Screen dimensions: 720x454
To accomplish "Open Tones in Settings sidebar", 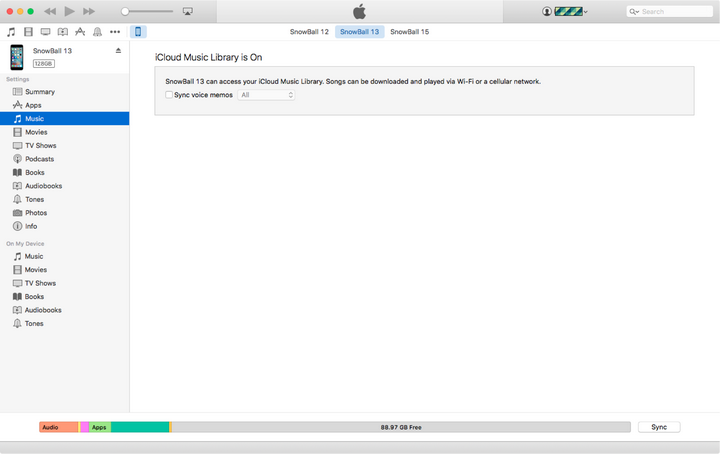I will pos(64,199).
